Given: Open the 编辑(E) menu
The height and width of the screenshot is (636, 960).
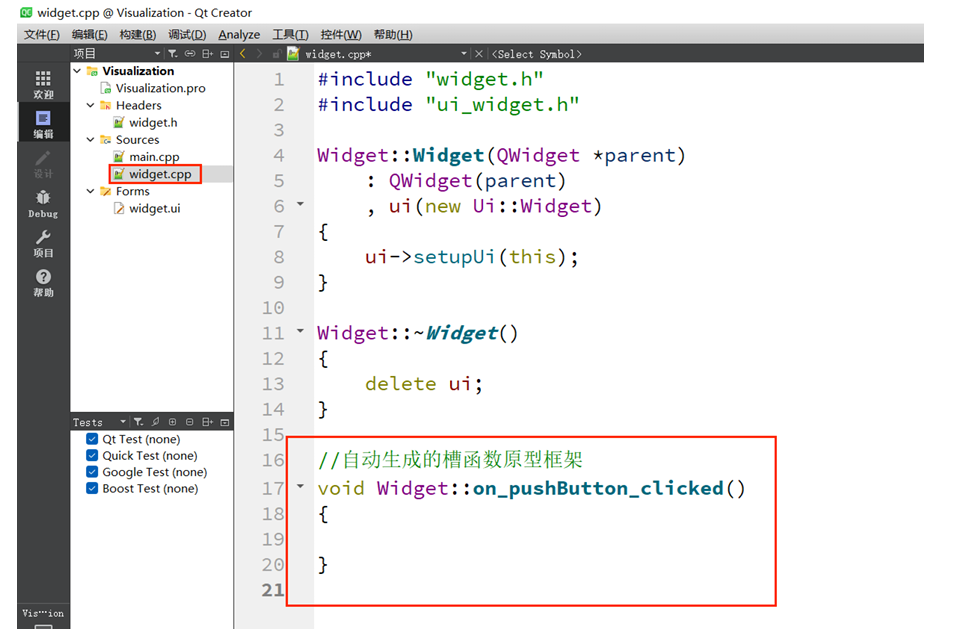Looking at the screenshot, I should tap(89, 34).
